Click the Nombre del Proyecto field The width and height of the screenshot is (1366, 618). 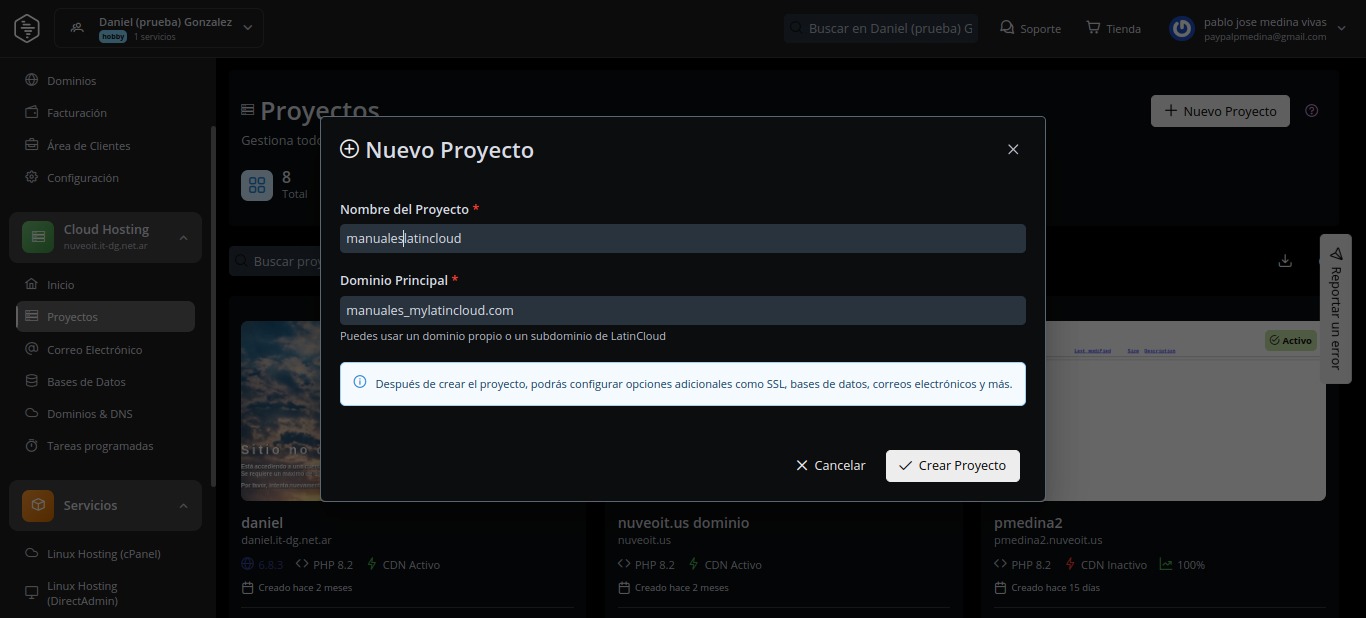tap(682, 239)
